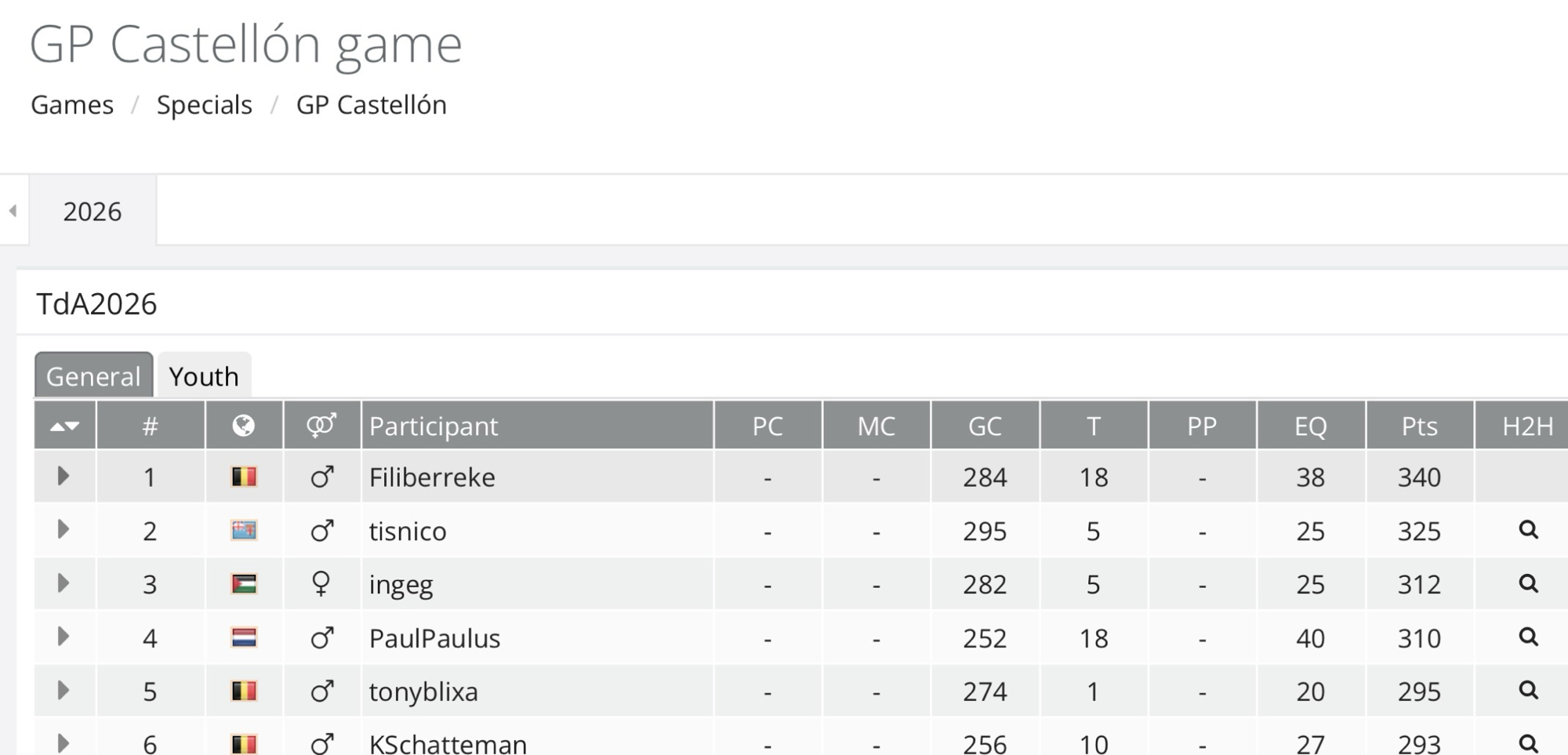1568x755 pixels.
Task: Open head-to-head magnifier for ingeg
Action: (x=1528, y=584)
